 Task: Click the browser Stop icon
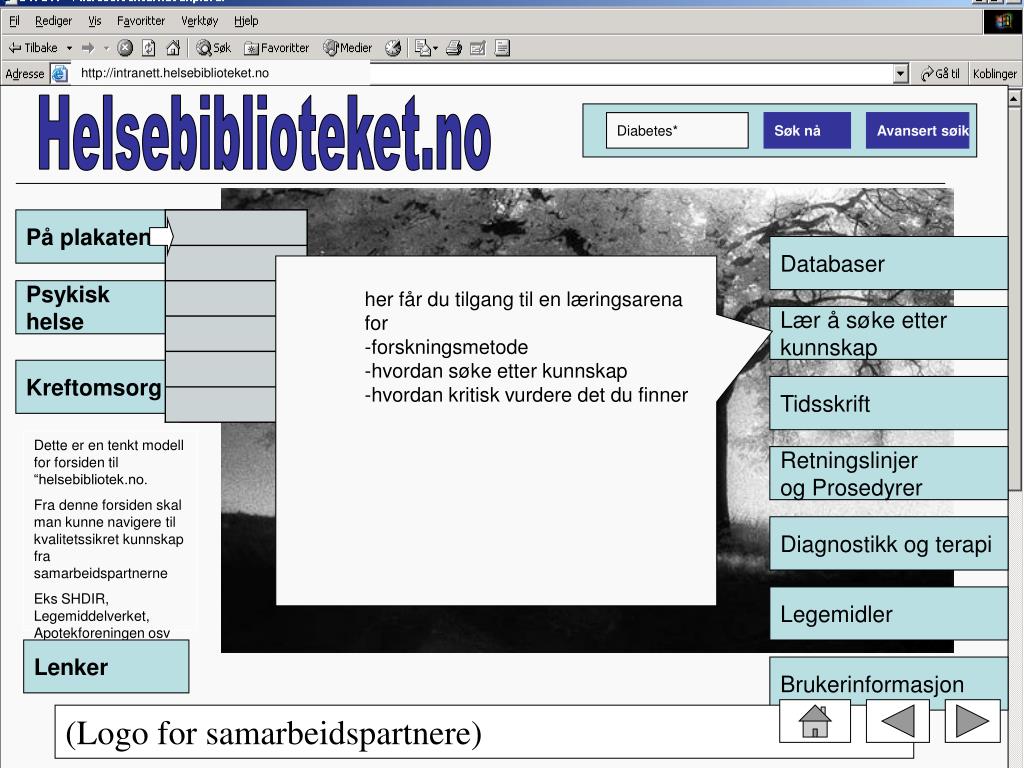tap(125, 48)
